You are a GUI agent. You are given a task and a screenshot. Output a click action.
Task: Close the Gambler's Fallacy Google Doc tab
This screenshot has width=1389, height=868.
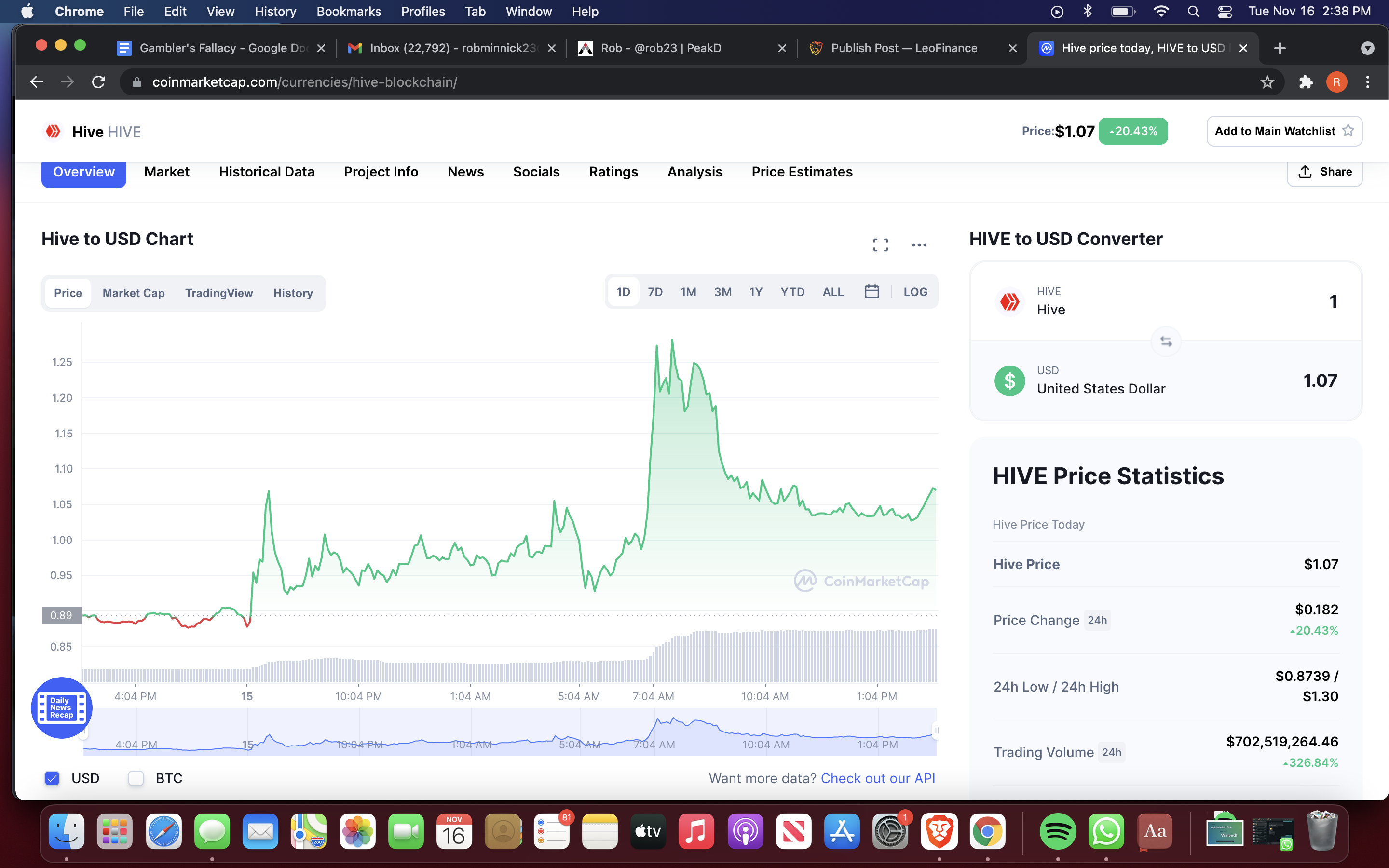pyautogui.click(x=321, y=48)
